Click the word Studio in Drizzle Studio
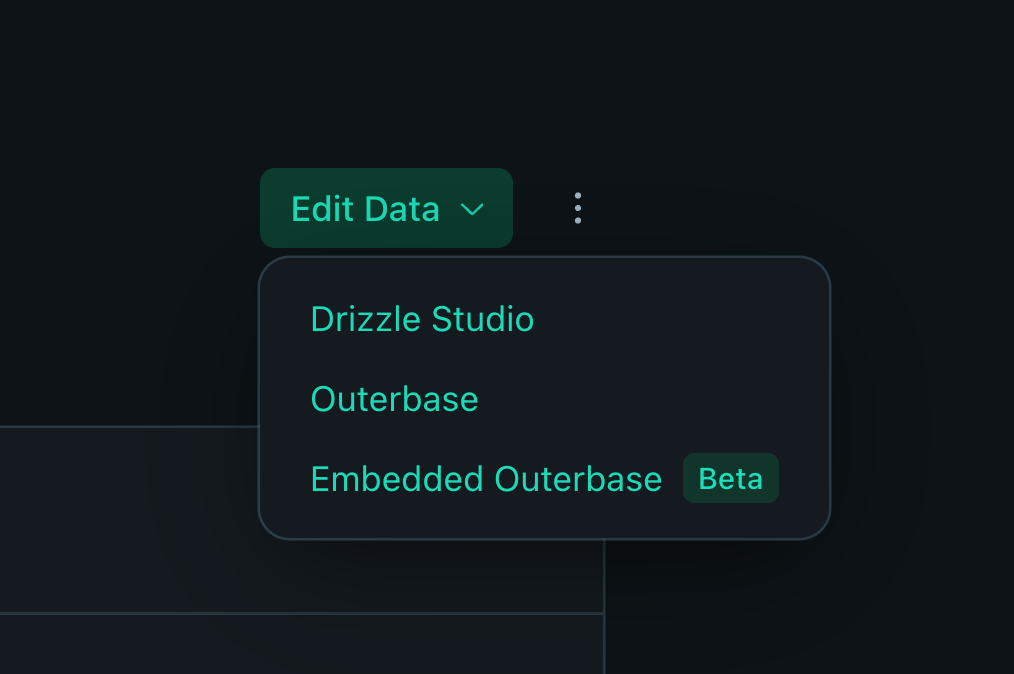 (x=482, y=319)
